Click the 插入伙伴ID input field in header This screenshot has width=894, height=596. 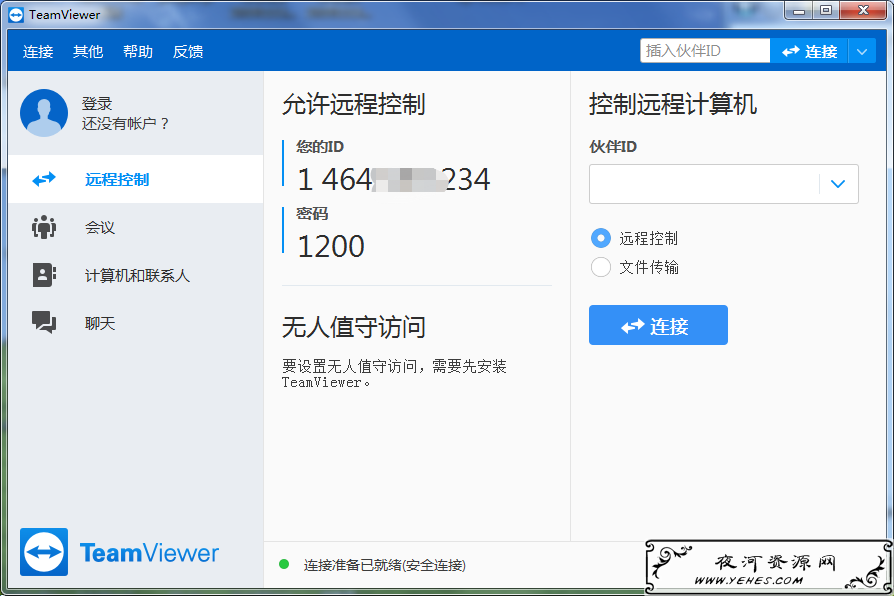click(705, 51)
